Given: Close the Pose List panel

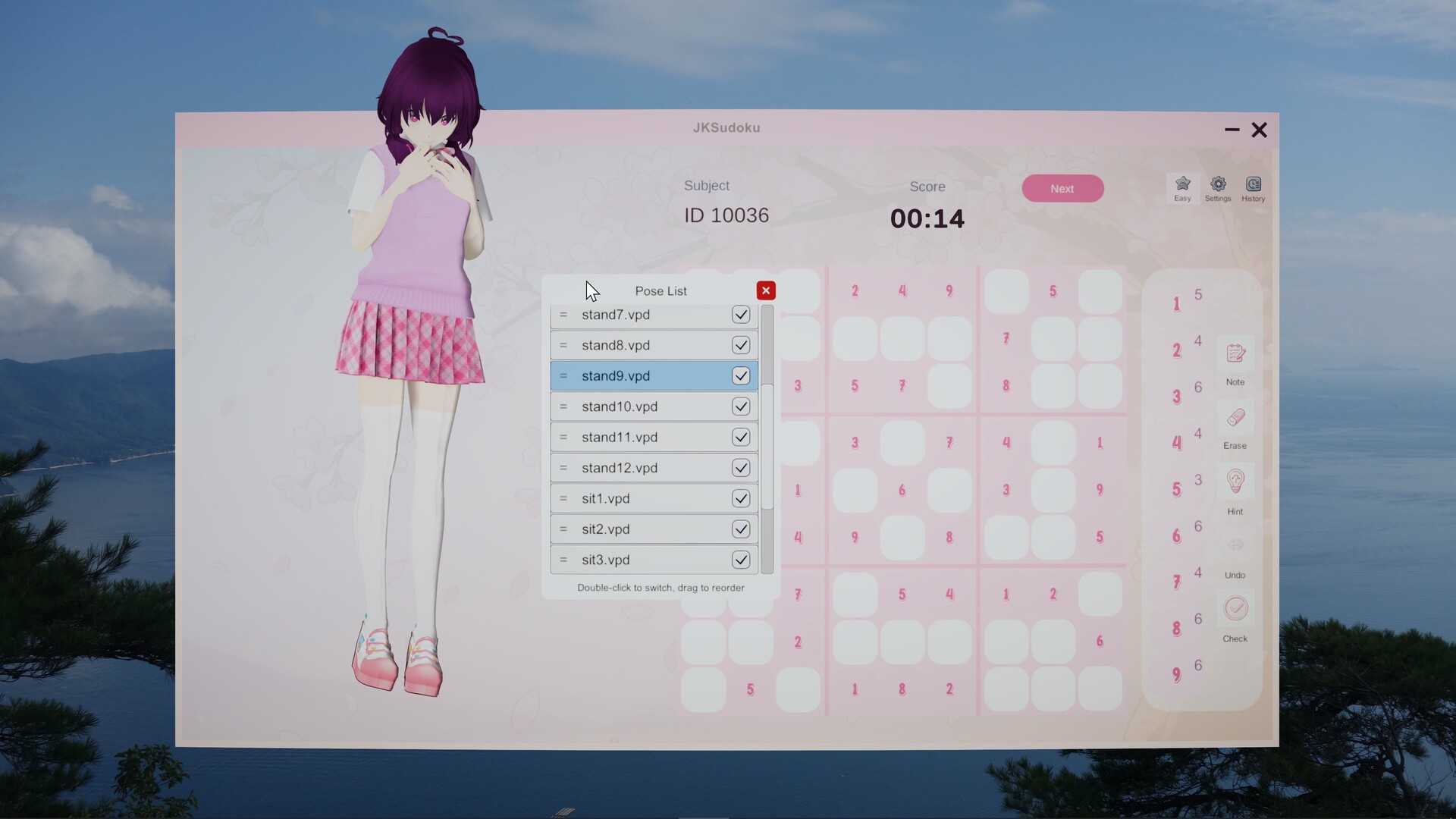Looking at the screenshot, I should click(x=766, y=290).
